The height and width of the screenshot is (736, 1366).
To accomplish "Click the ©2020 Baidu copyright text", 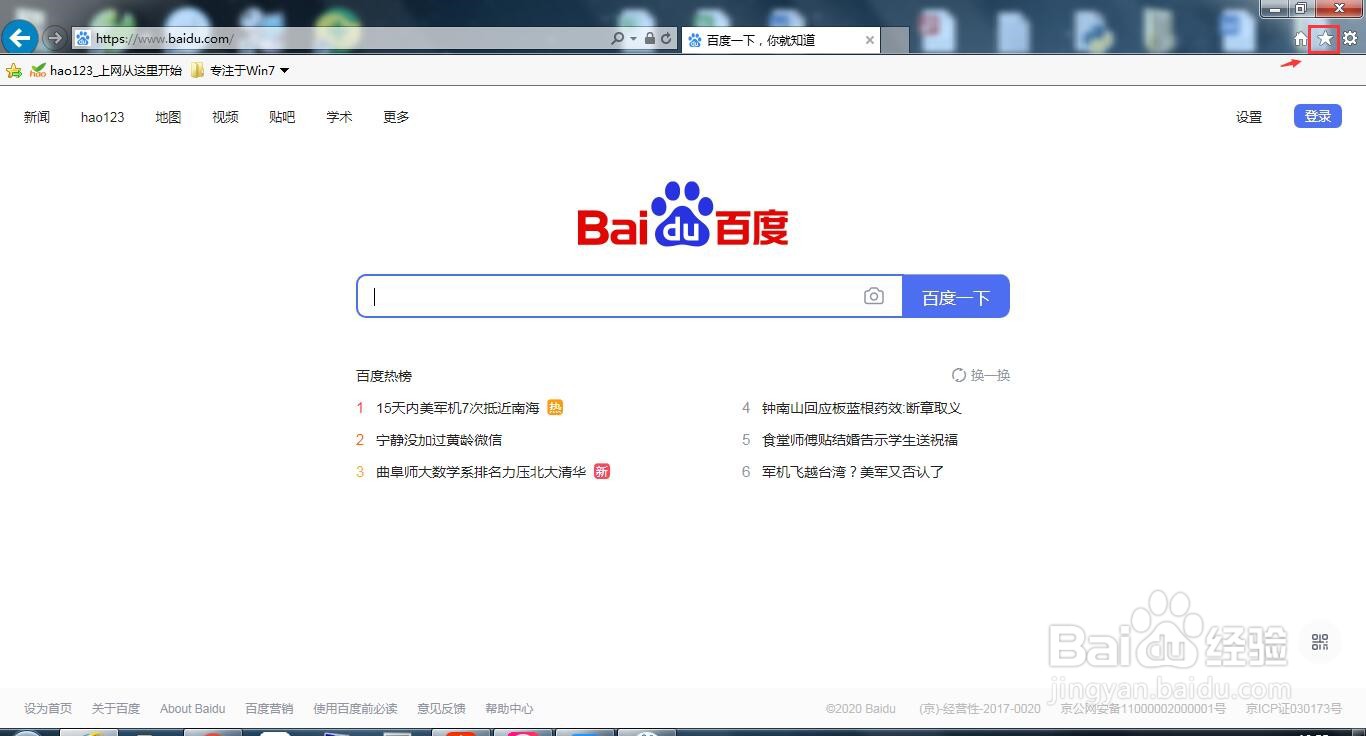I will (861, 708).
